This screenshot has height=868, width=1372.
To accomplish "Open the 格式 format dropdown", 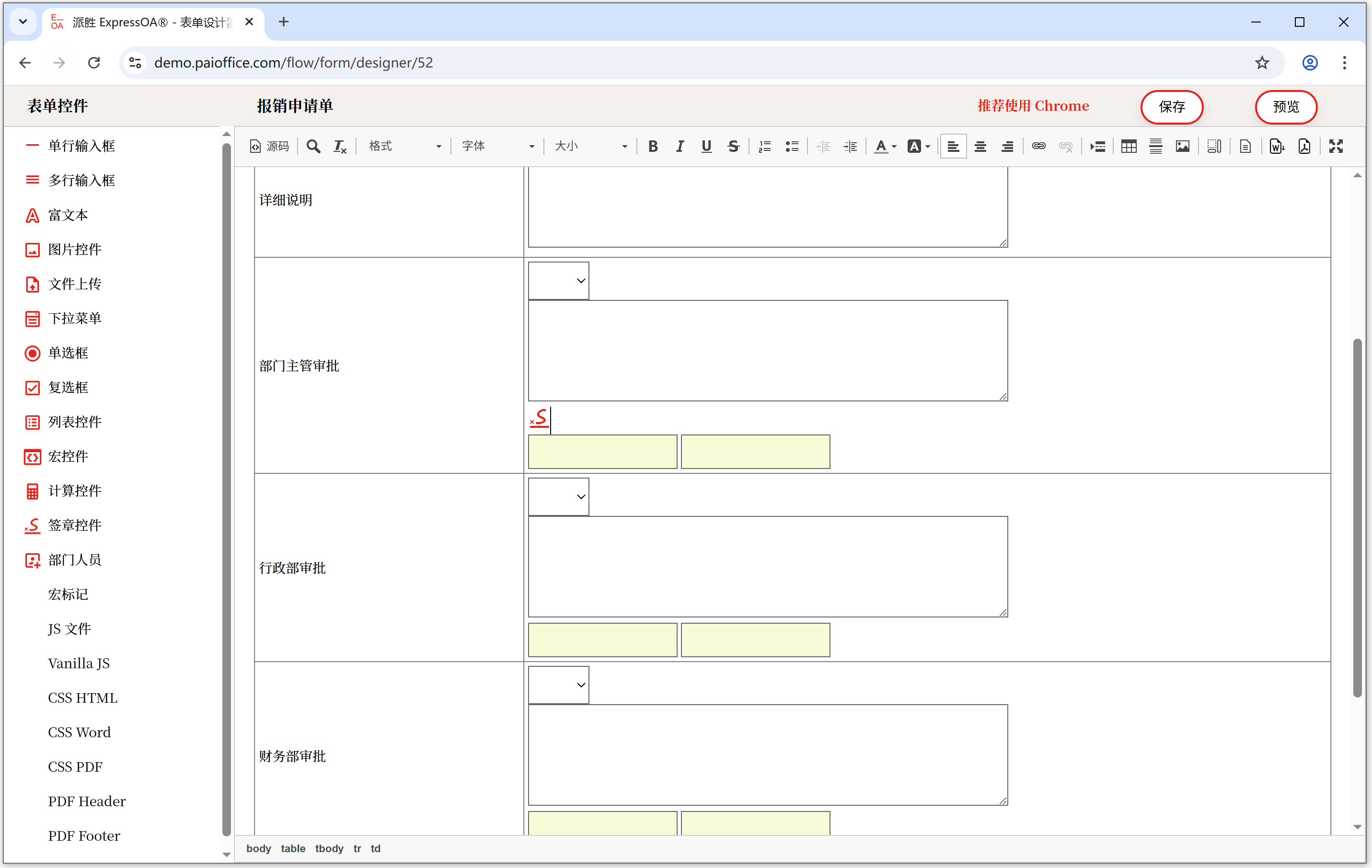I will [404, 147].
